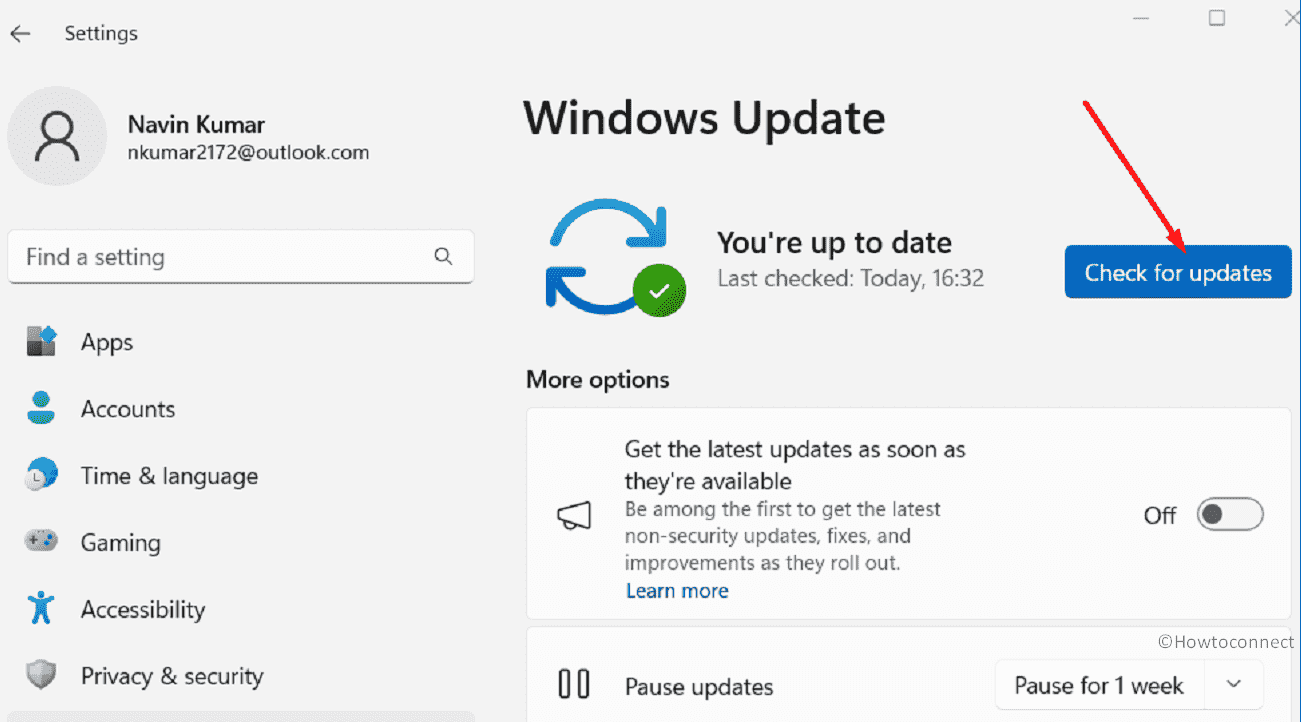Open Gaming settings page
The width and height of the screenshot is (1301, 722).
pyautogui.click(x=121, y=542)
